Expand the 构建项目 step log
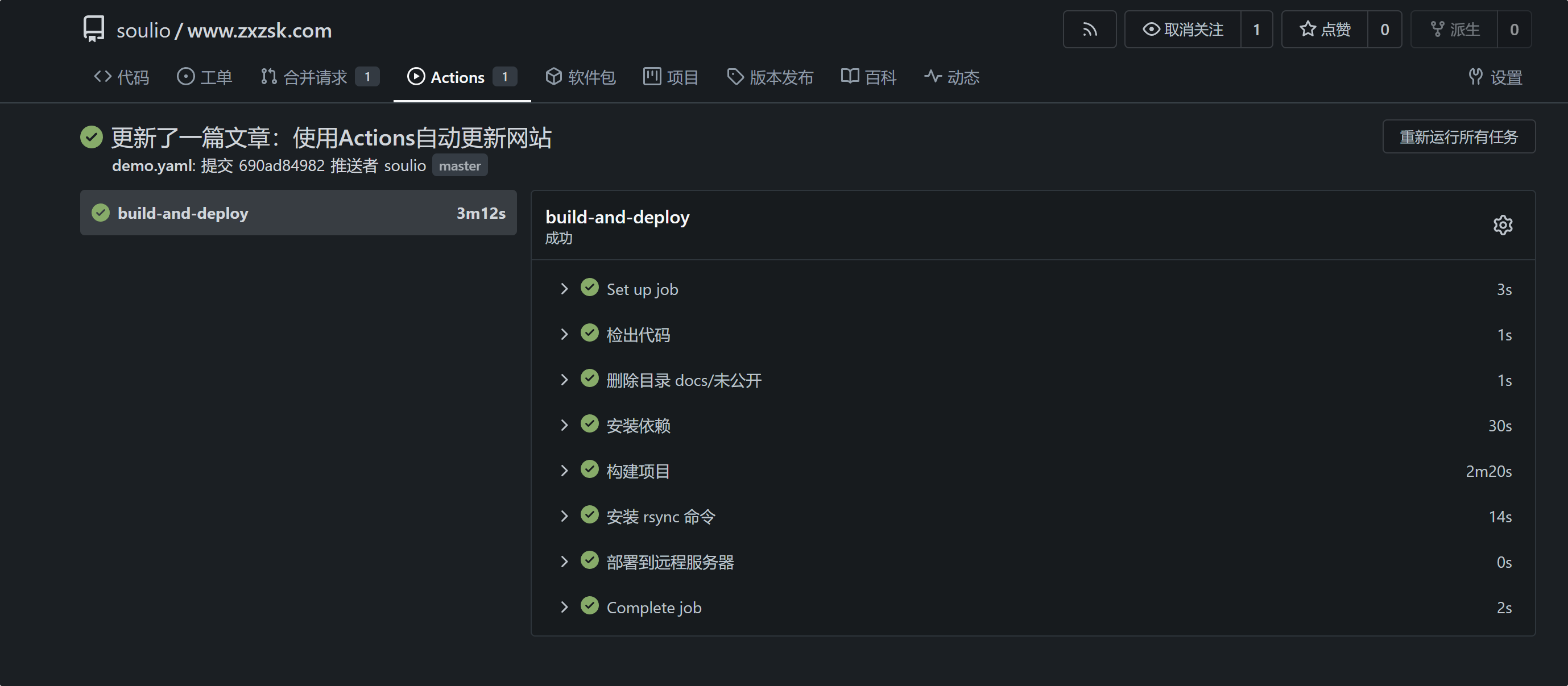1568x686 pixels. (x=564, y=471)
